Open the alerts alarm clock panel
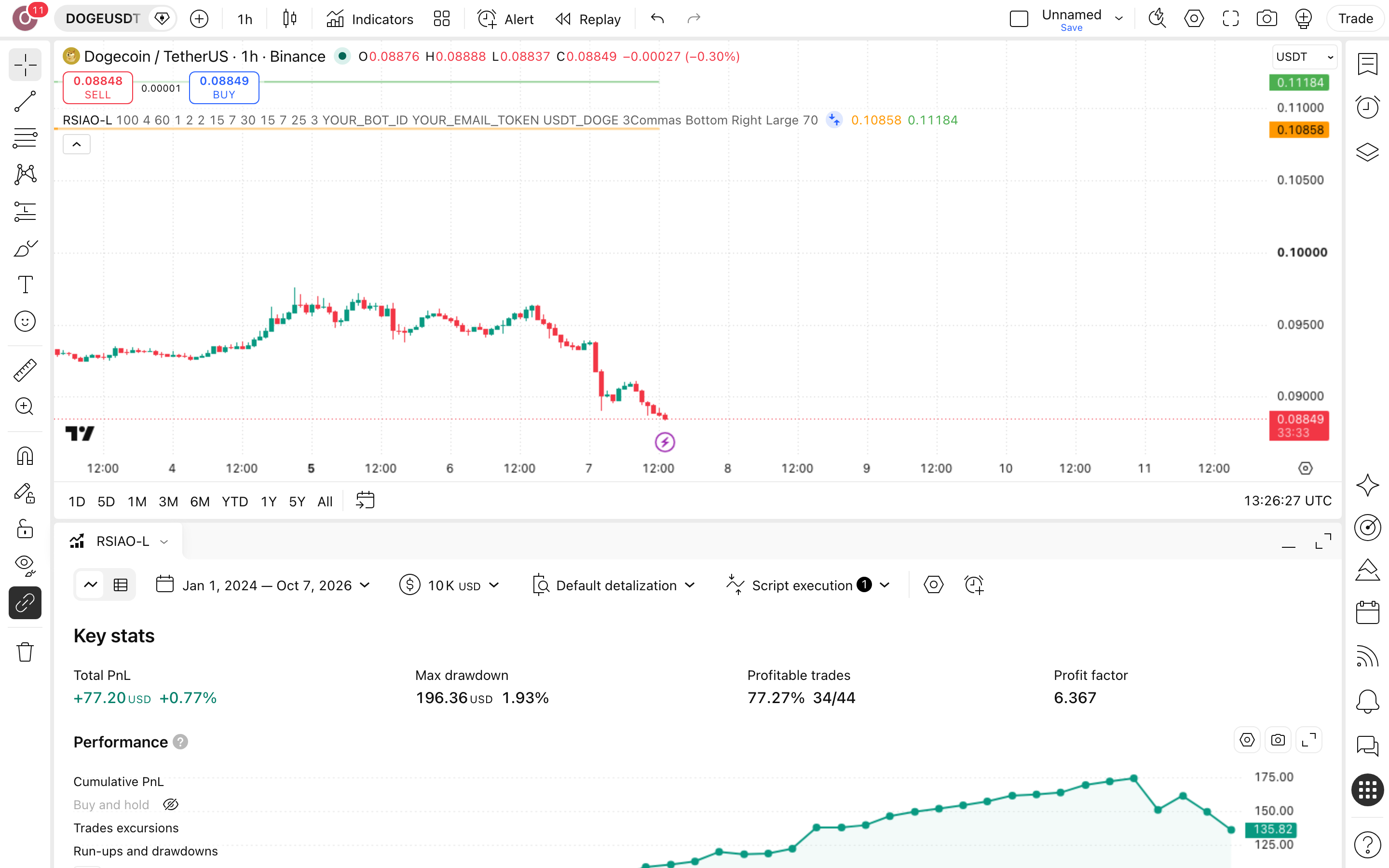The height and width of the screenshot is (868, 1389). (1368, 108)
